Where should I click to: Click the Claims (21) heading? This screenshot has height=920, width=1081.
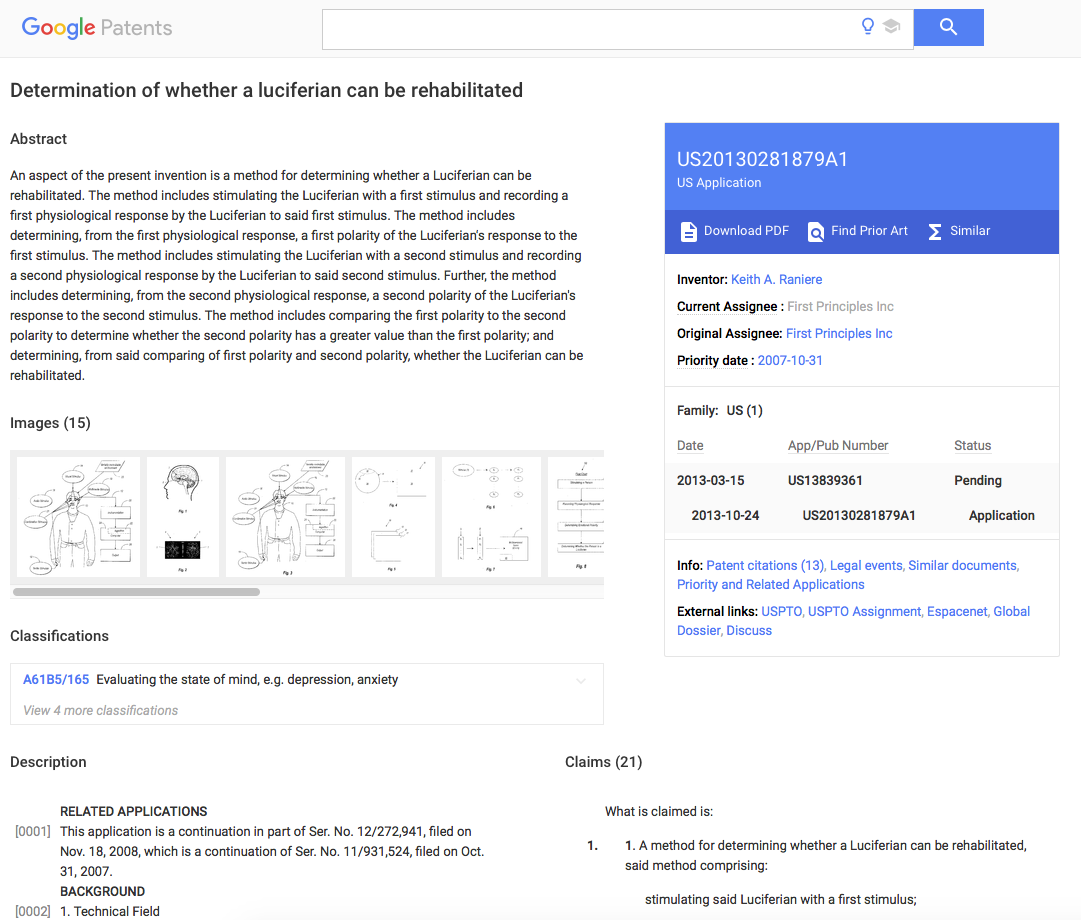click(x=603, y=762)
